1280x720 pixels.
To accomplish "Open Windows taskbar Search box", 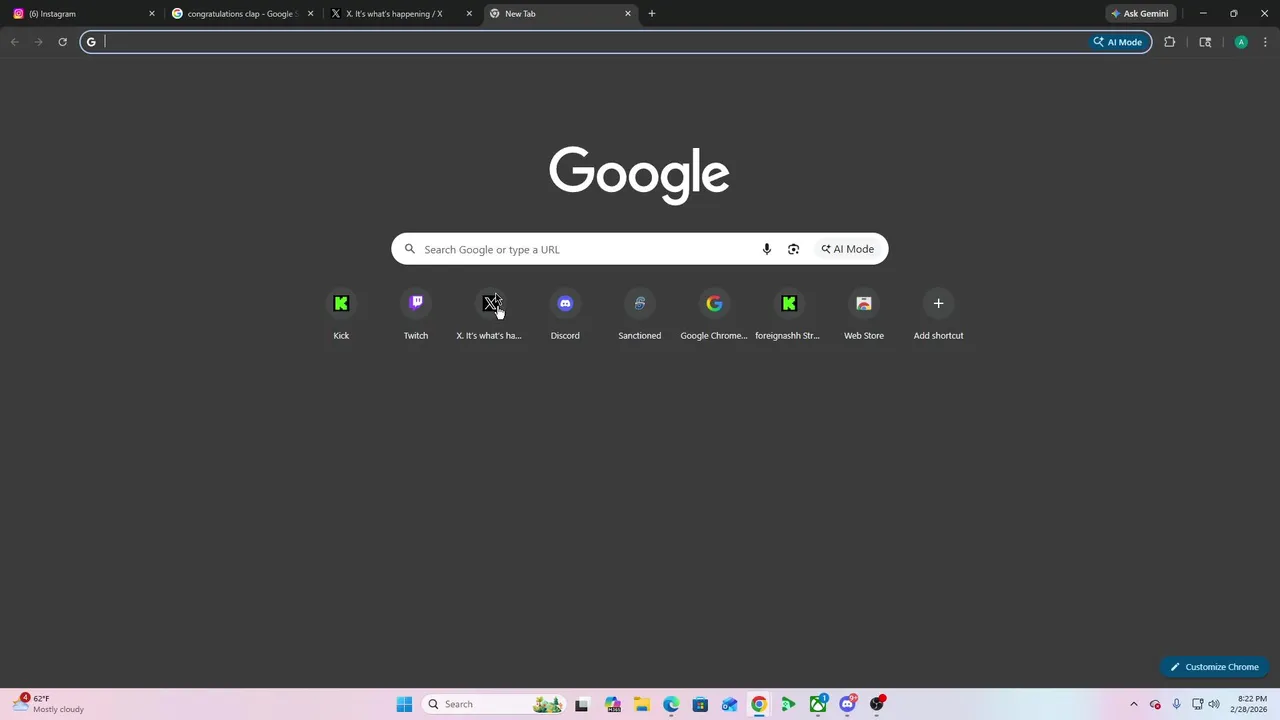I will tap(493, 704).
